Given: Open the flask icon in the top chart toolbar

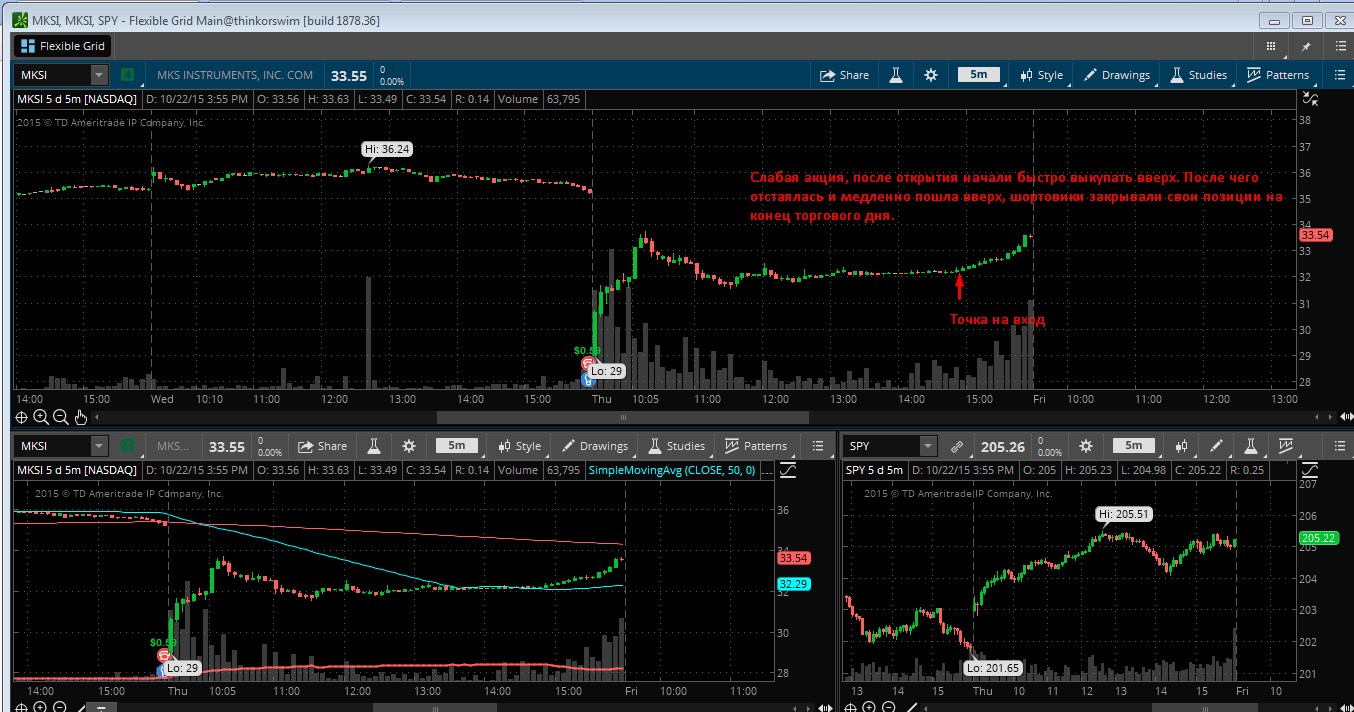Looking at the screenshot, I should click(896, 75).
